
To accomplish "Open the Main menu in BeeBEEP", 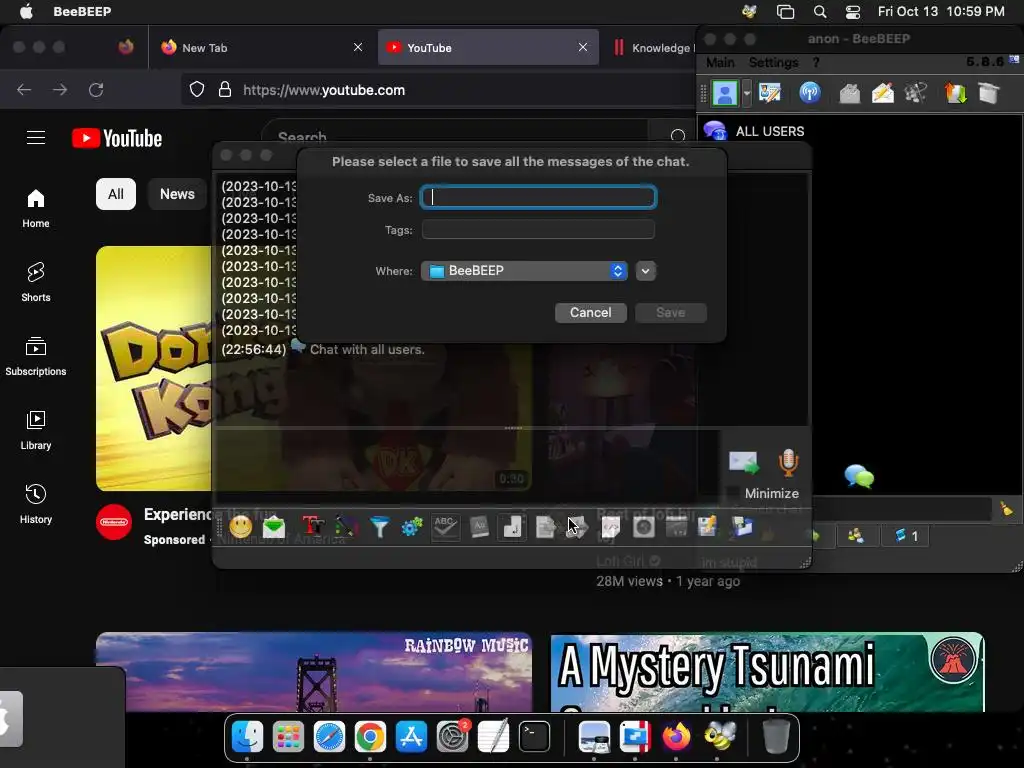I will pos(720,62).
